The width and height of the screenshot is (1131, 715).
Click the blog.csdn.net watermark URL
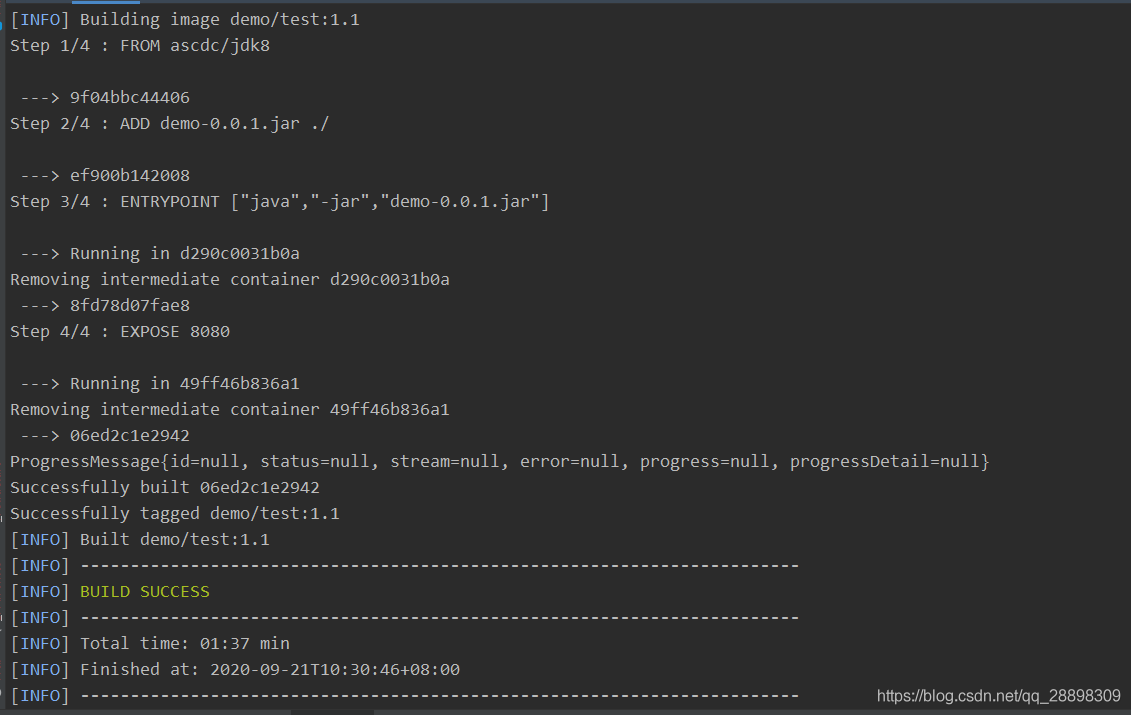click(998, 696)
